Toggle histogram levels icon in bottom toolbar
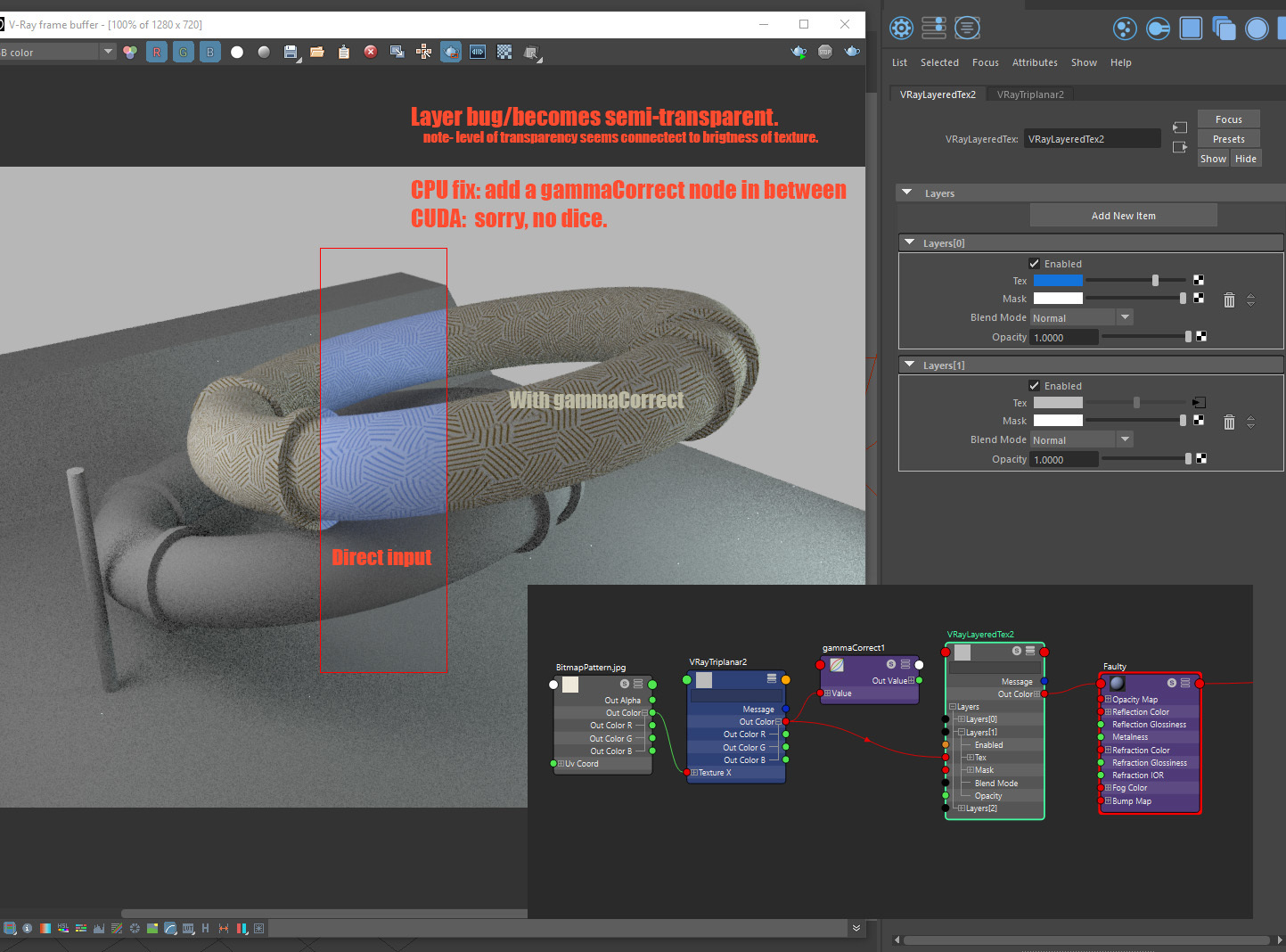 99,928
